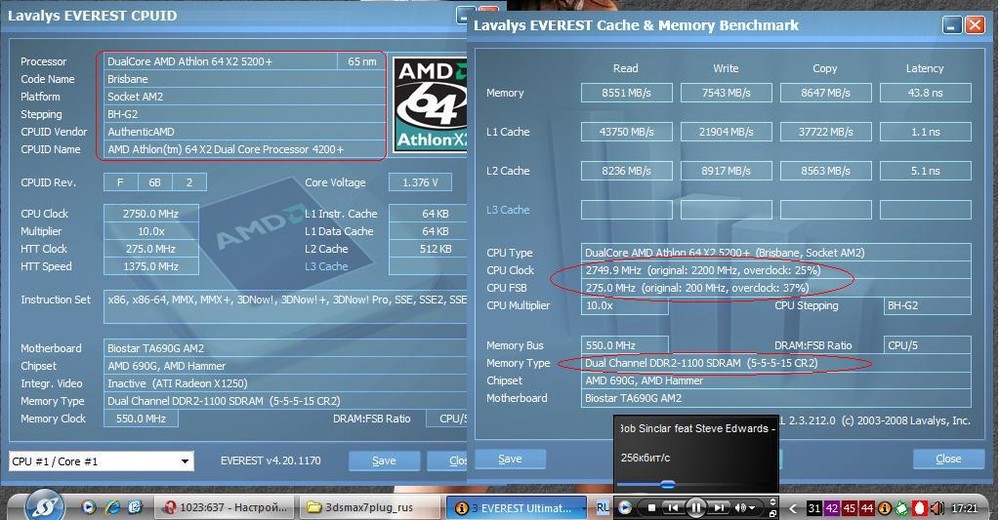Viewport: 1000px width, 520px height.
Task: Click the red square tray icon
Action: pyautogui.click(x=920, y=509)
